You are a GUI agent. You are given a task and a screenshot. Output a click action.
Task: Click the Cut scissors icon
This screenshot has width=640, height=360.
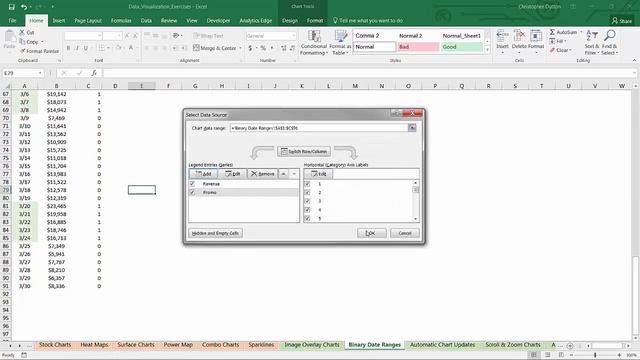pyautogui.click(x=22, y=32)
